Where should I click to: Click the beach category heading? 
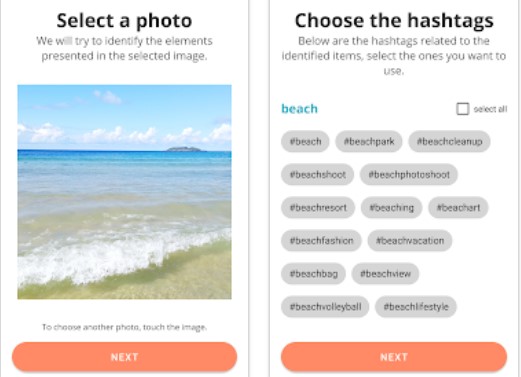pyautogui.click(x=299, y=109)
